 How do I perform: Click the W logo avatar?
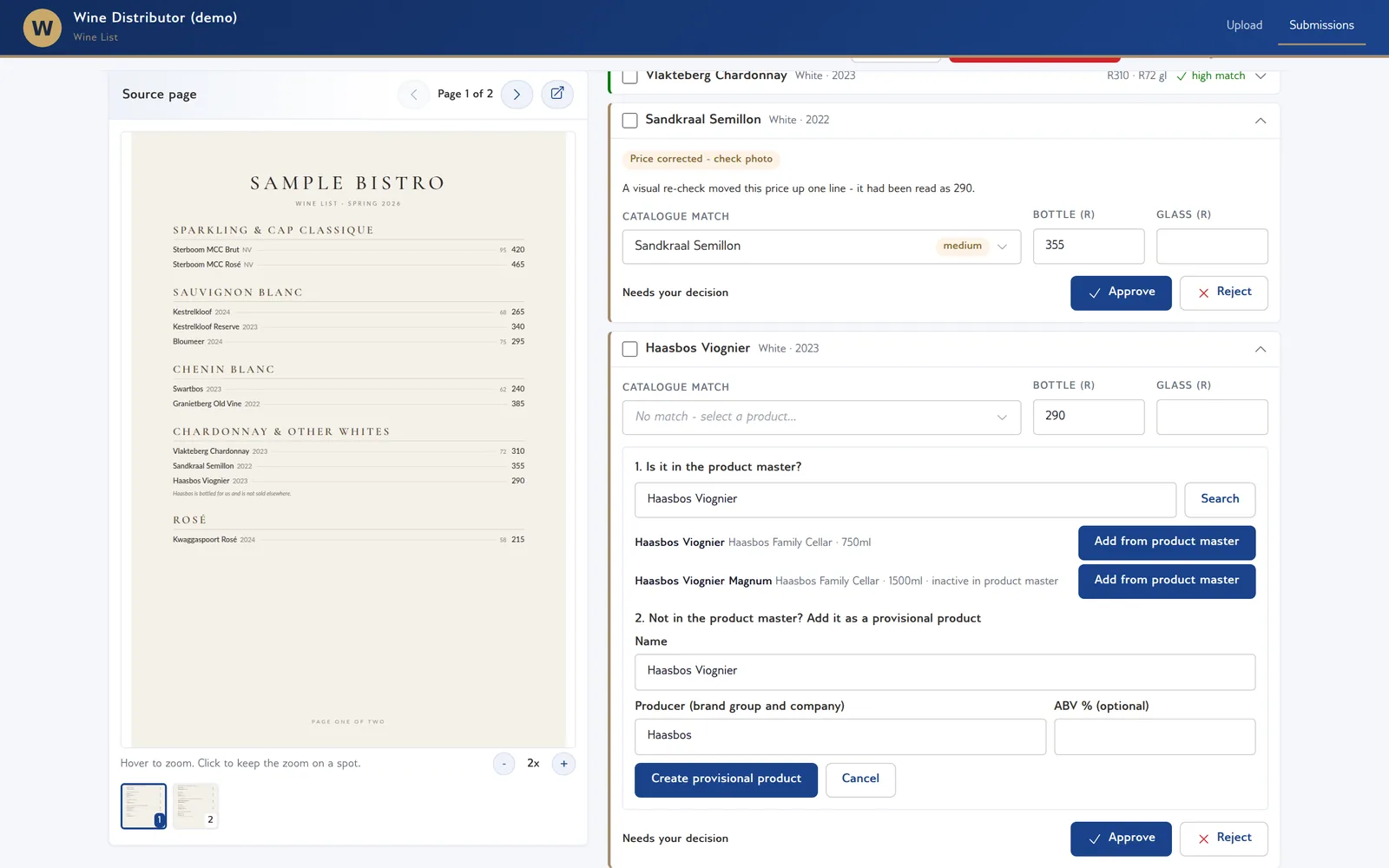click(42, 28)
